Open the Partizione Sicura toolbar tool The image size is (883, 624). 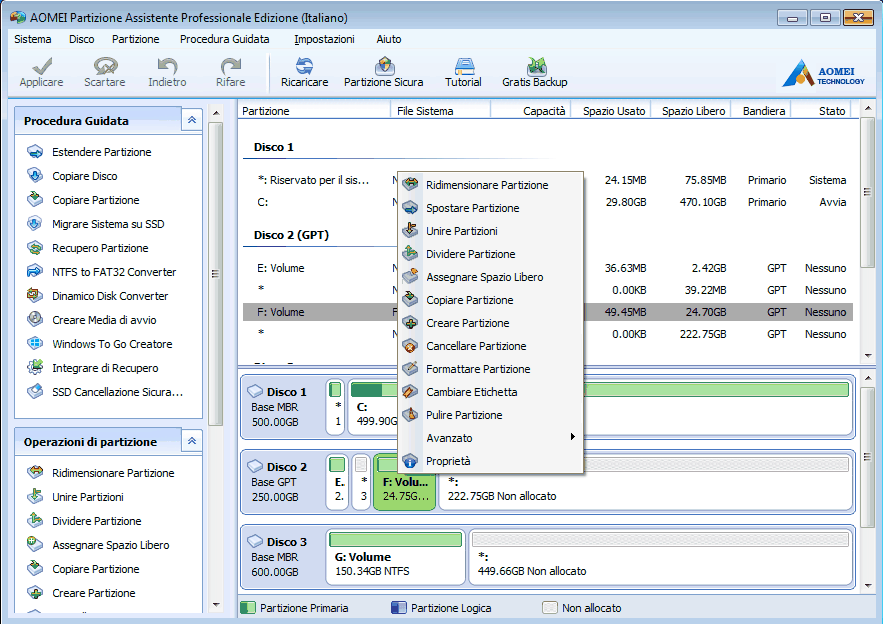(383, 72)
